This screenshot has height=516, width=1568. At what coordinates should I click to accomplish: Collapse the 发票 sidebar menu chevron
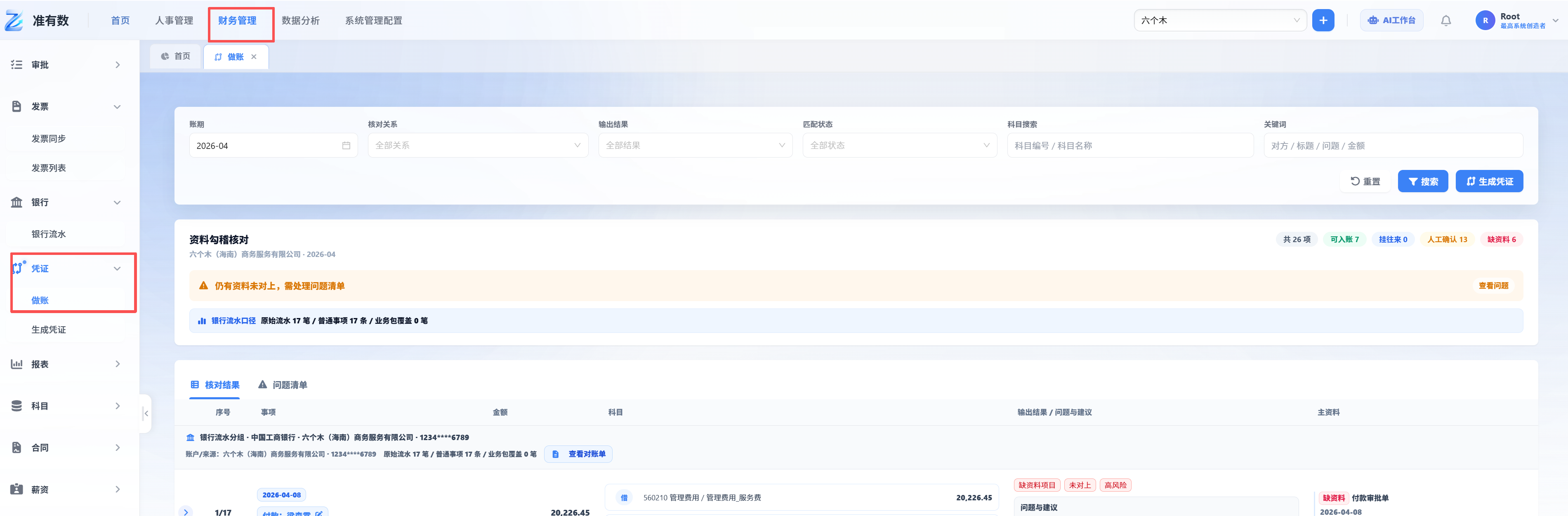(x=117, y=106)
